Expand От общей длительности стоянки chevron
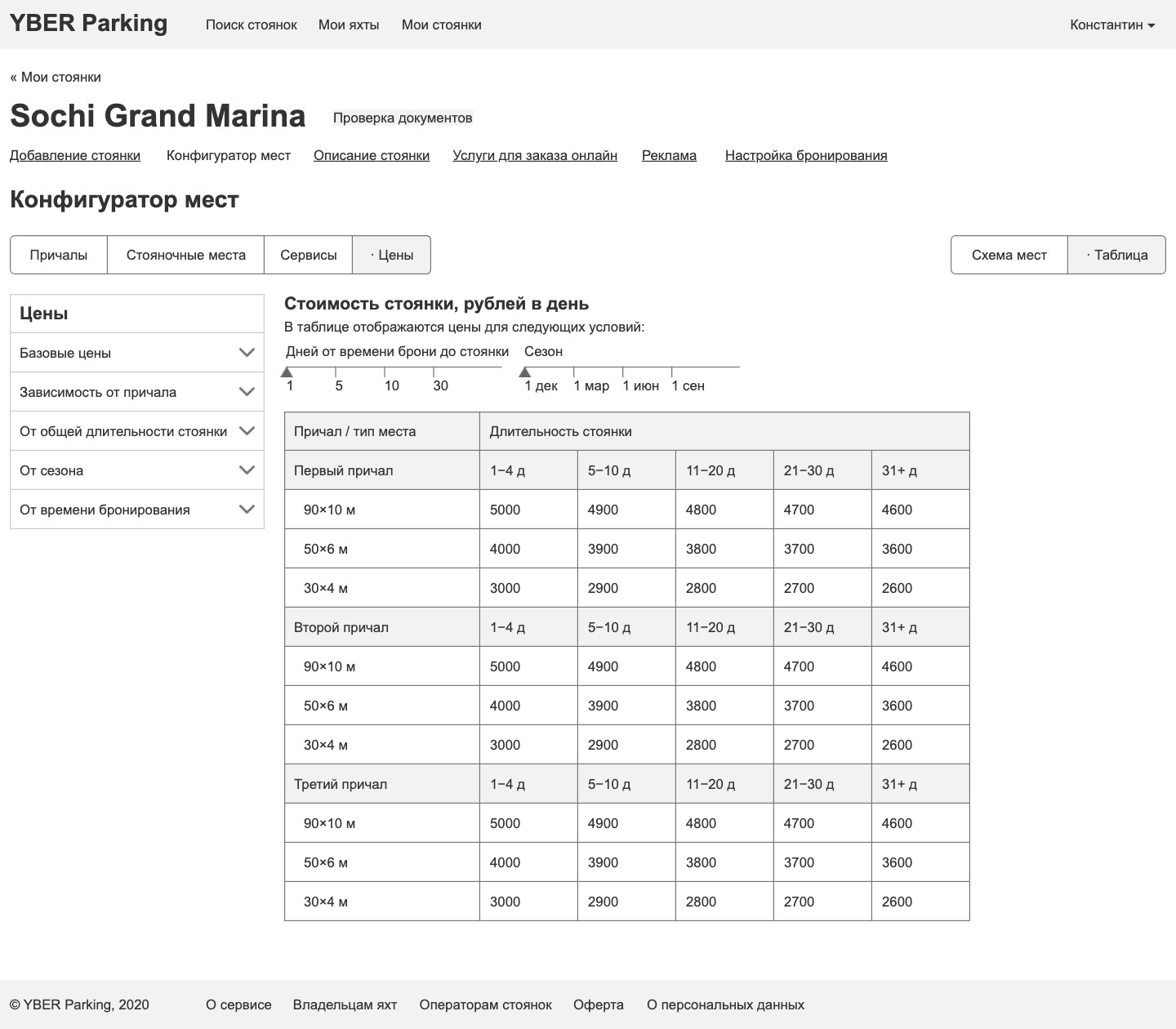The width and height of the screenshot is (1176, 1029). 247,431
